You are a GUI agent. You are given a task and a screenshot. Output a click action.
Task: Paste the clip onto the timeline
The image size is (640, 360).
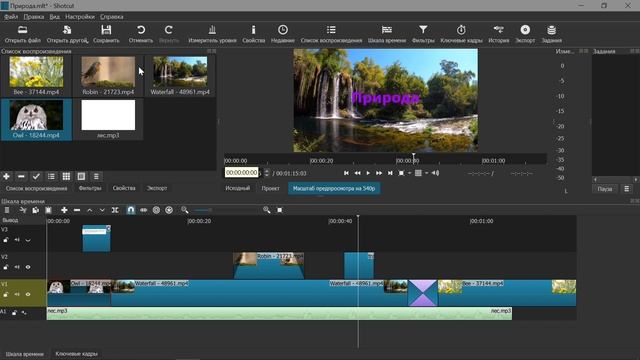pyautogui.click(x=48, y=210)
